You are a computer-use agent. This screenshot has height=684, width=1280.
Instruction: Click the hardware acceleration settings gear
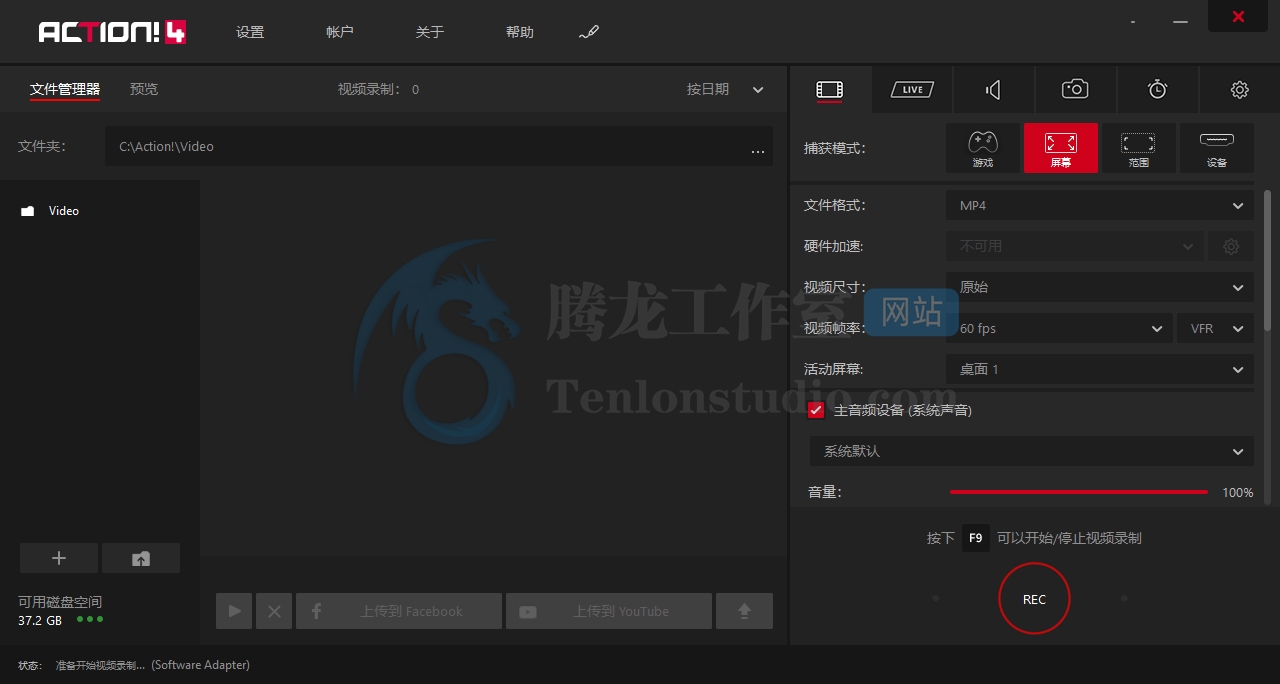point(1231,246)
